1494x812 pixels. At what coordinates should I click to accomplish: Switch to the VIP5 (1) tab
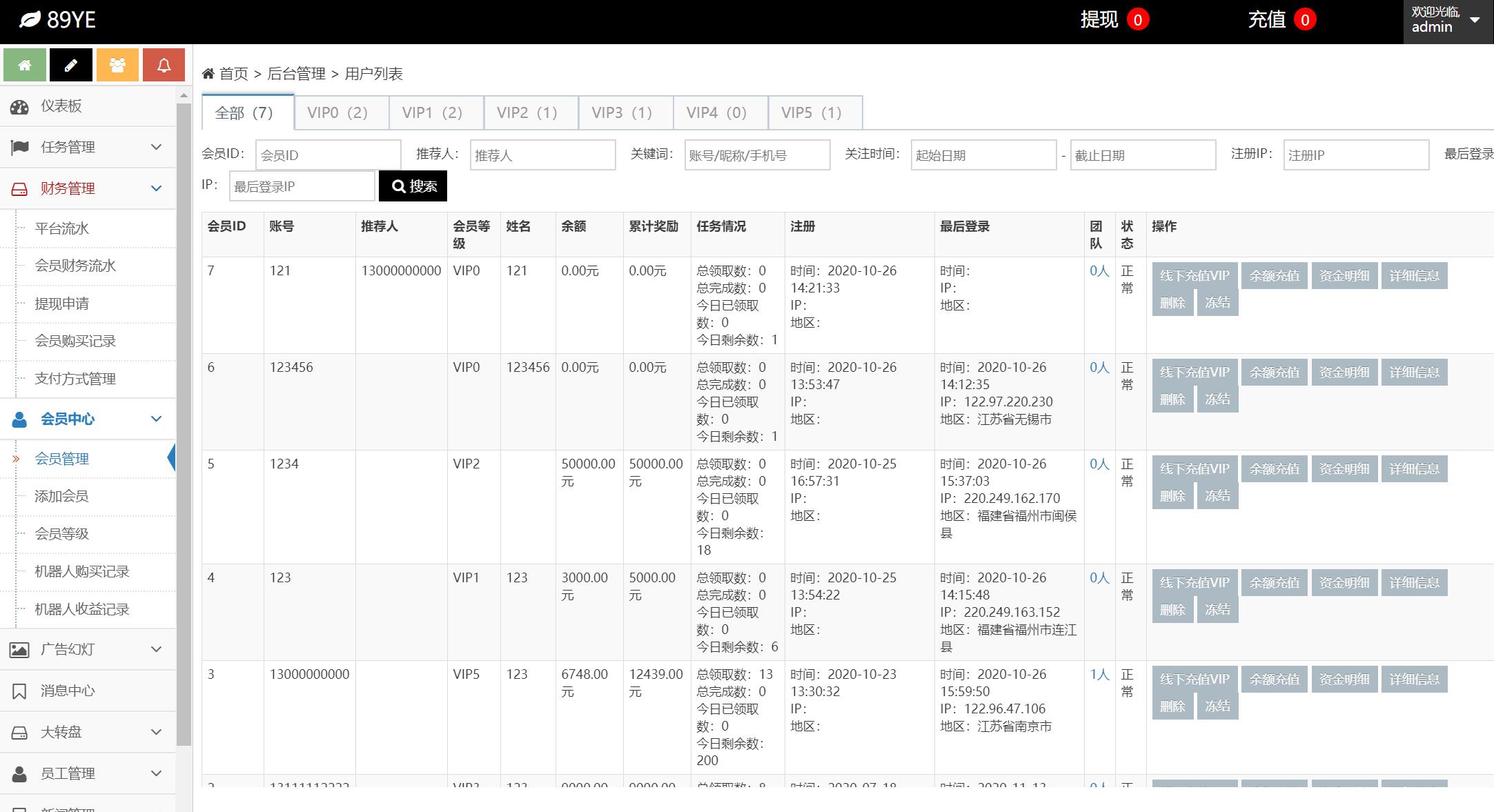click(816, 112)
